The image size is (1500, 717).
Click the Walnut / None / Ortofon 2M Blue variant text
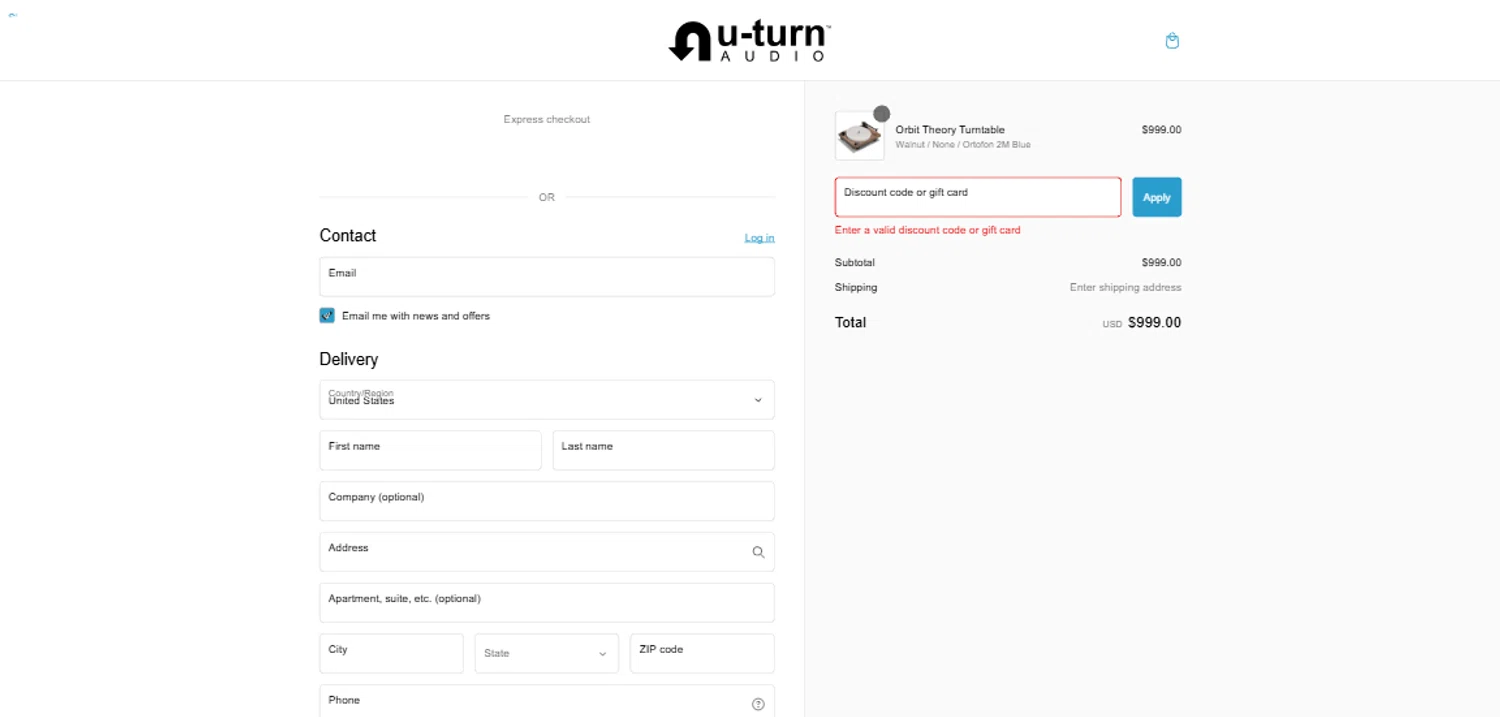click(x=963, y=145)
